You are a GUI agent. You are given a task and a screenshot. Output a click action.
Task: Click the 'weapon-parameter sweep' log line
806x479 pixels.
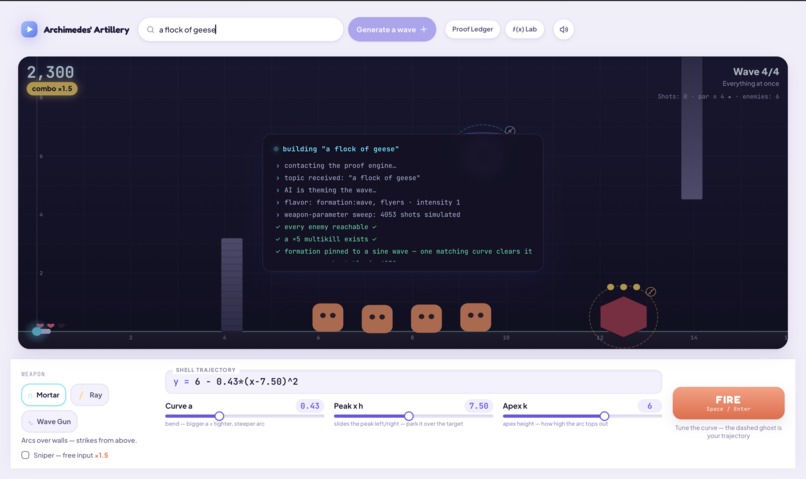[368, 214]
